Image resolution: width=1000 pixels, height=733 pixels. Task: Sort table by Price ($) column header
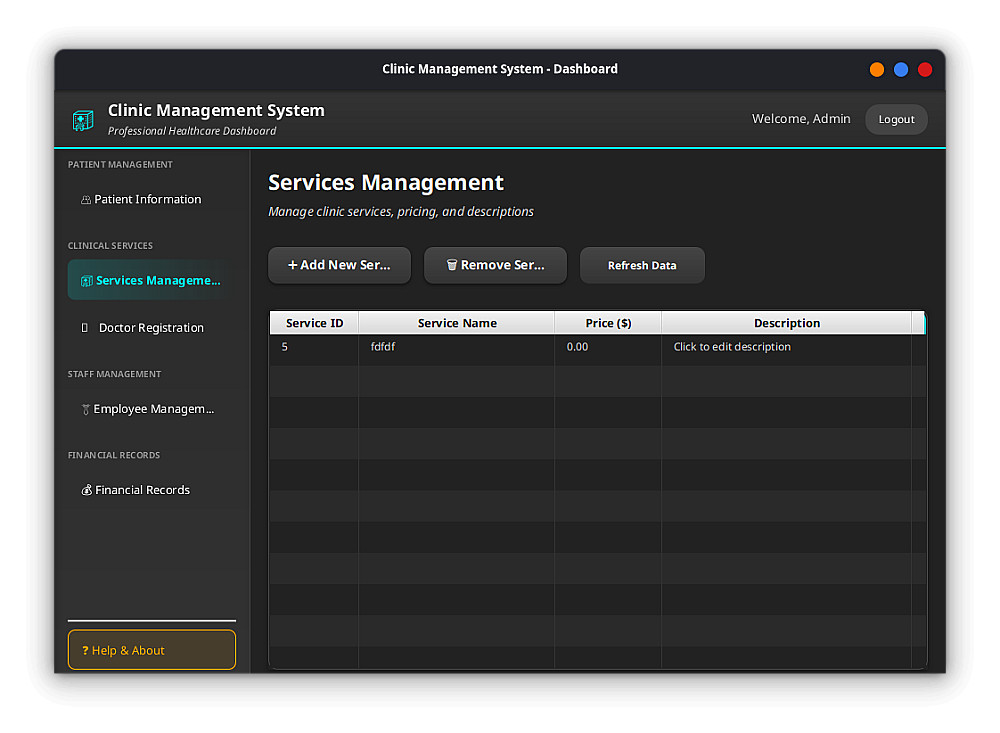point(608,323)
